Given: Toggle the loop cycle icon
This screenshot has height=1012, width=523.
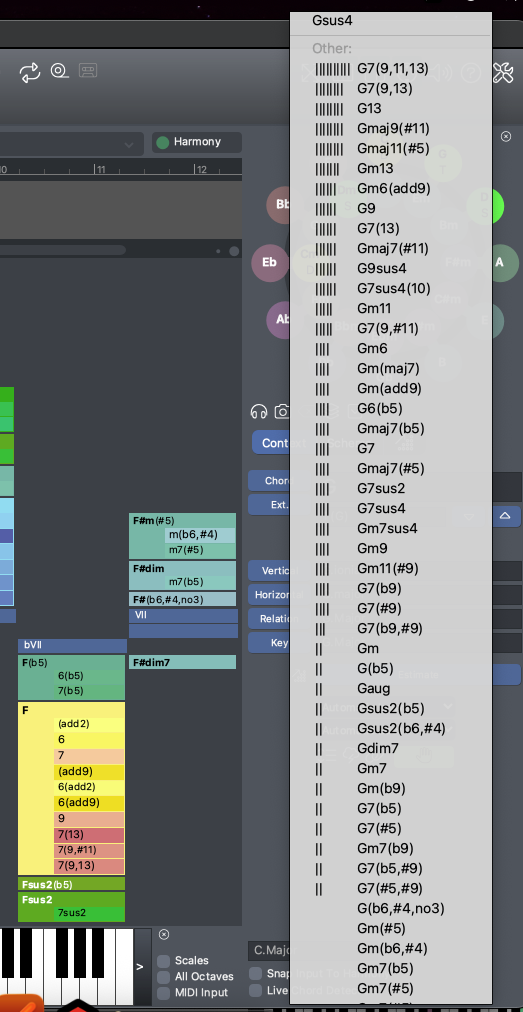Looking at the screenshot, I should tap(30, 72).
